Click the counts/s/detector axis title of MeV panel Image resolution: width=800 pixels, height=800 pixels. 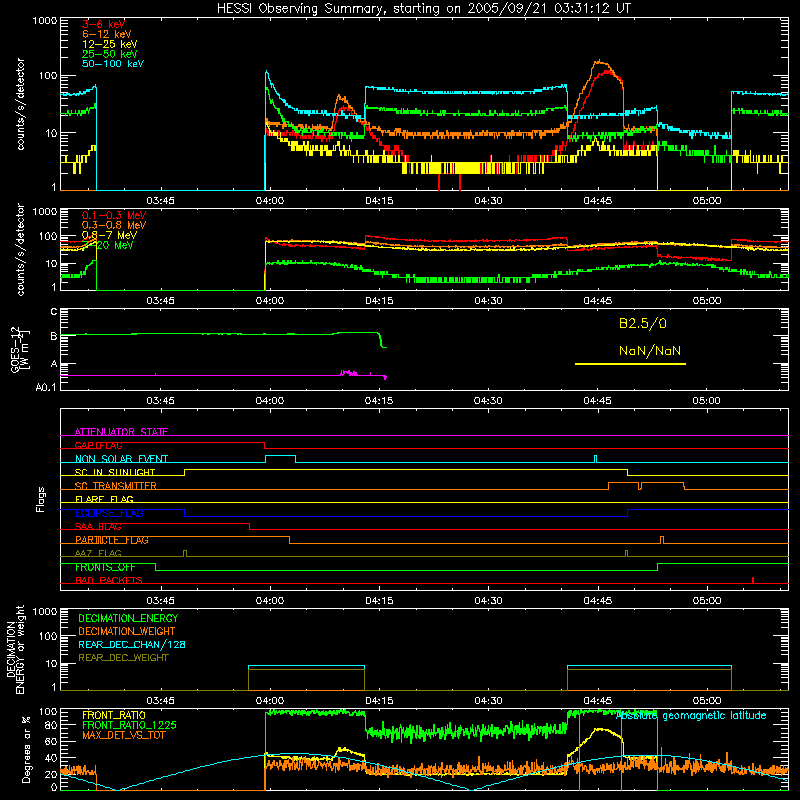[20, 250]
